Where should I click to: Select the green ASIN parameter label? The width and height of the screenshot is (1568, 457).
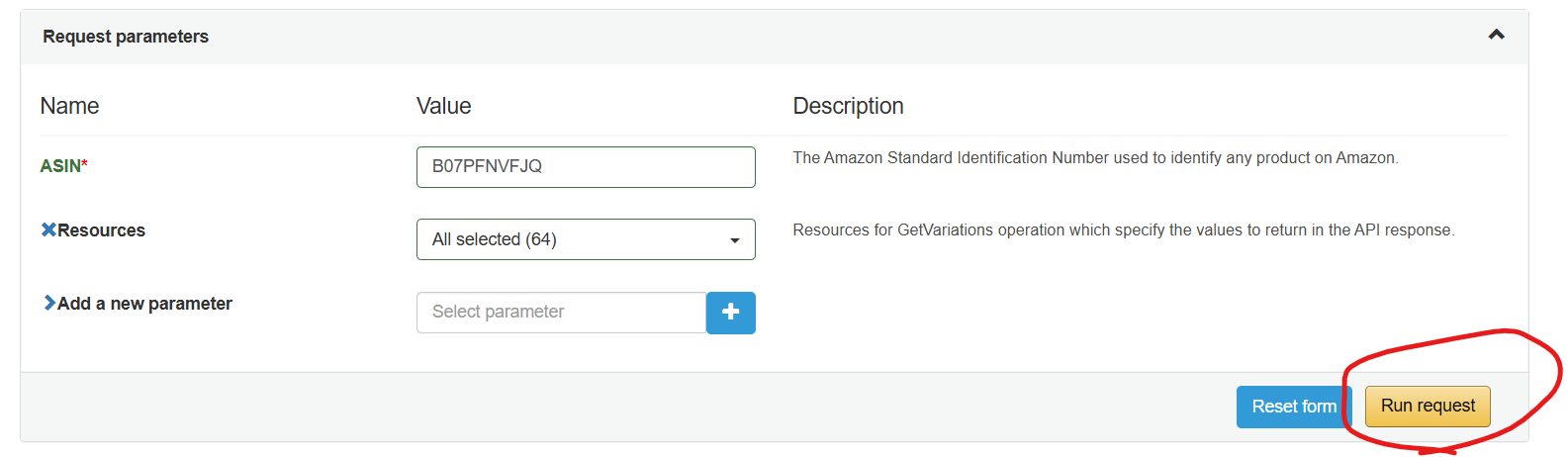pos(60,166)
